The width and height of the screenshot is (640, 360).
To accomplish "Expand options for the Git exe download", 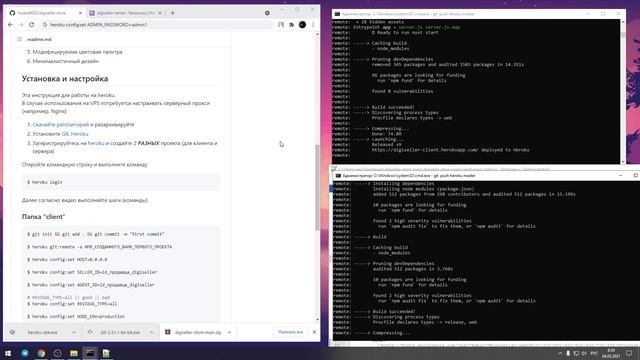I will tap(151, 332).
